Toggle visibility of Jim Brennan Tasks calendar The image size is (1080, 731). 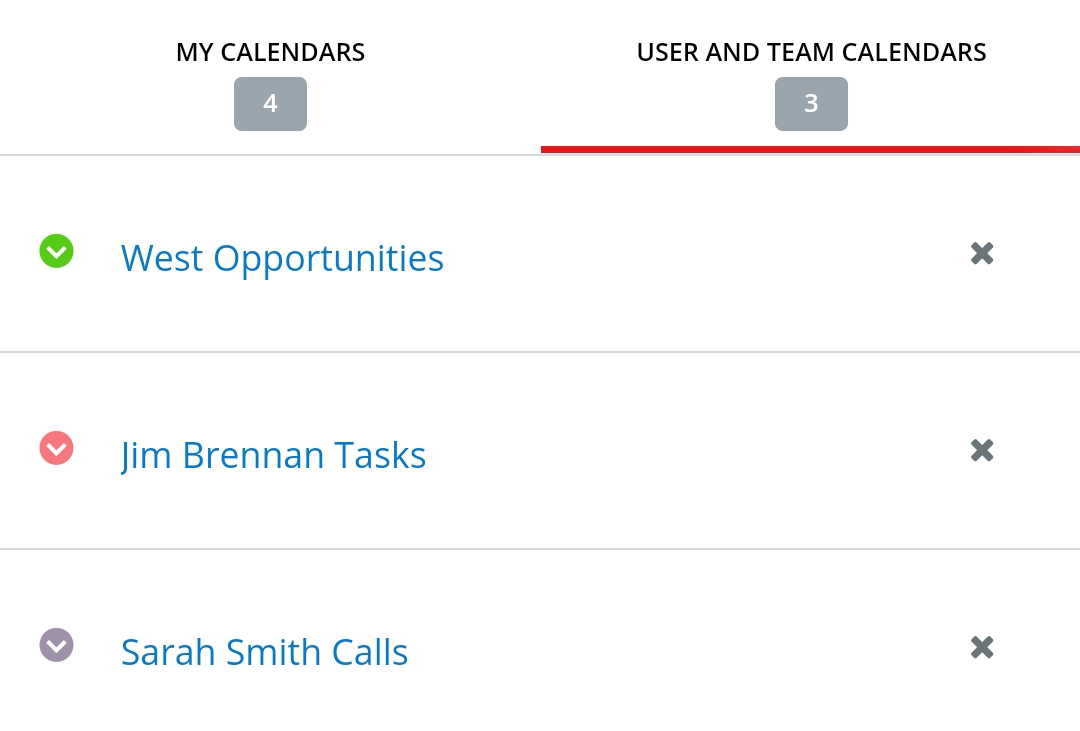[x=56, y=448]
